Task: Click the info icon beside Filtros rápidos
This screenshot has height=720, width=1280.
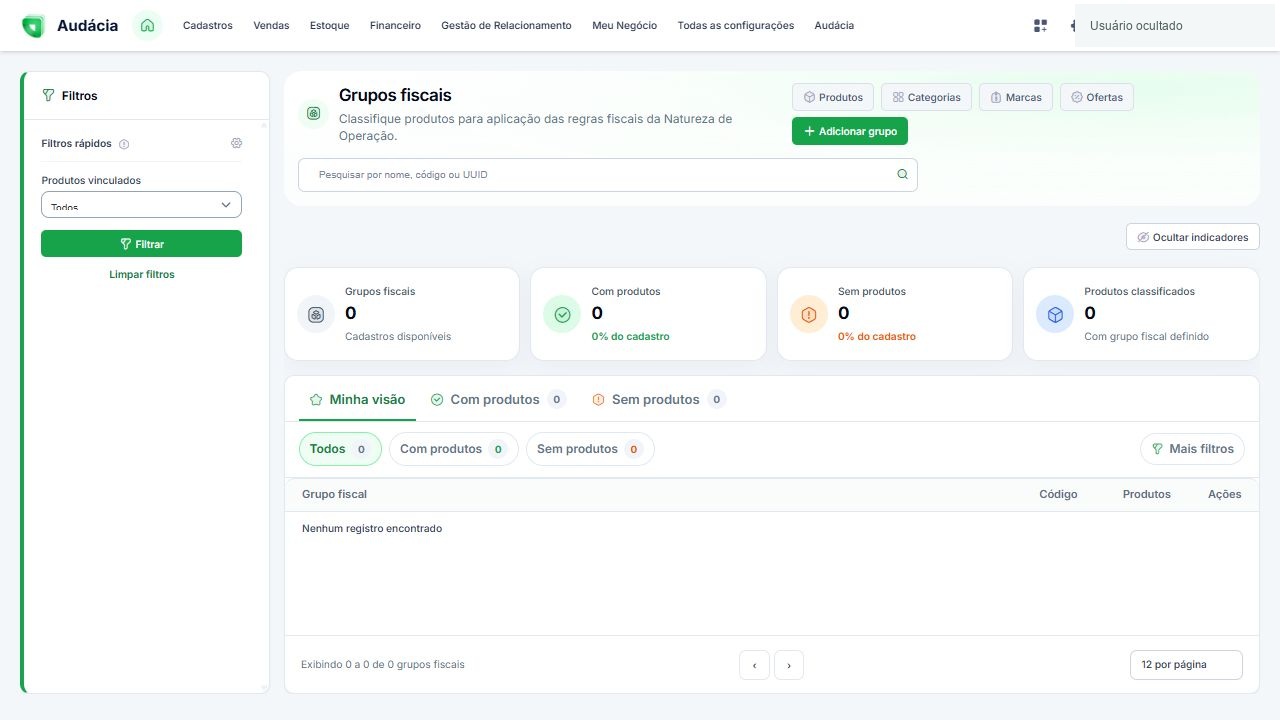Action: coord(124,144)
